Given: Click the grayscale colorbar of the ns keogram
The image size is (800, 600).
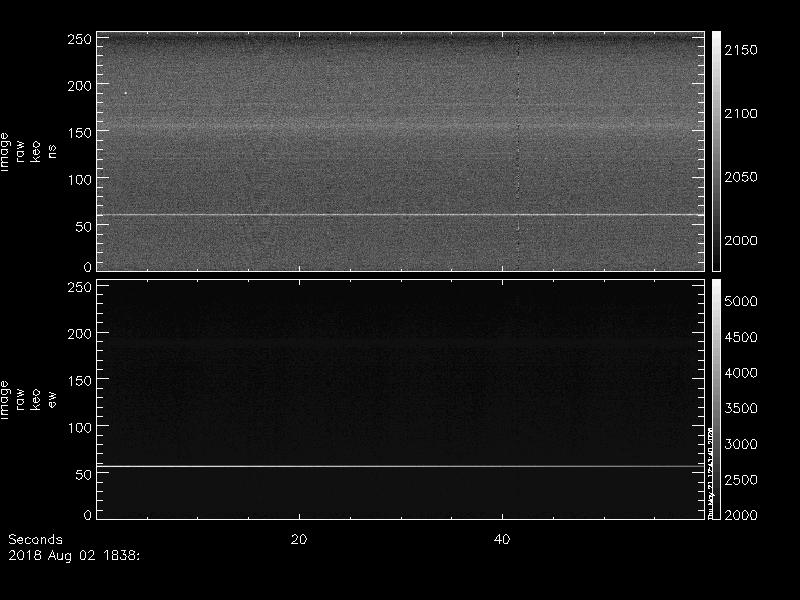Looking at the screenshot, I should click(x=716, y=151).
